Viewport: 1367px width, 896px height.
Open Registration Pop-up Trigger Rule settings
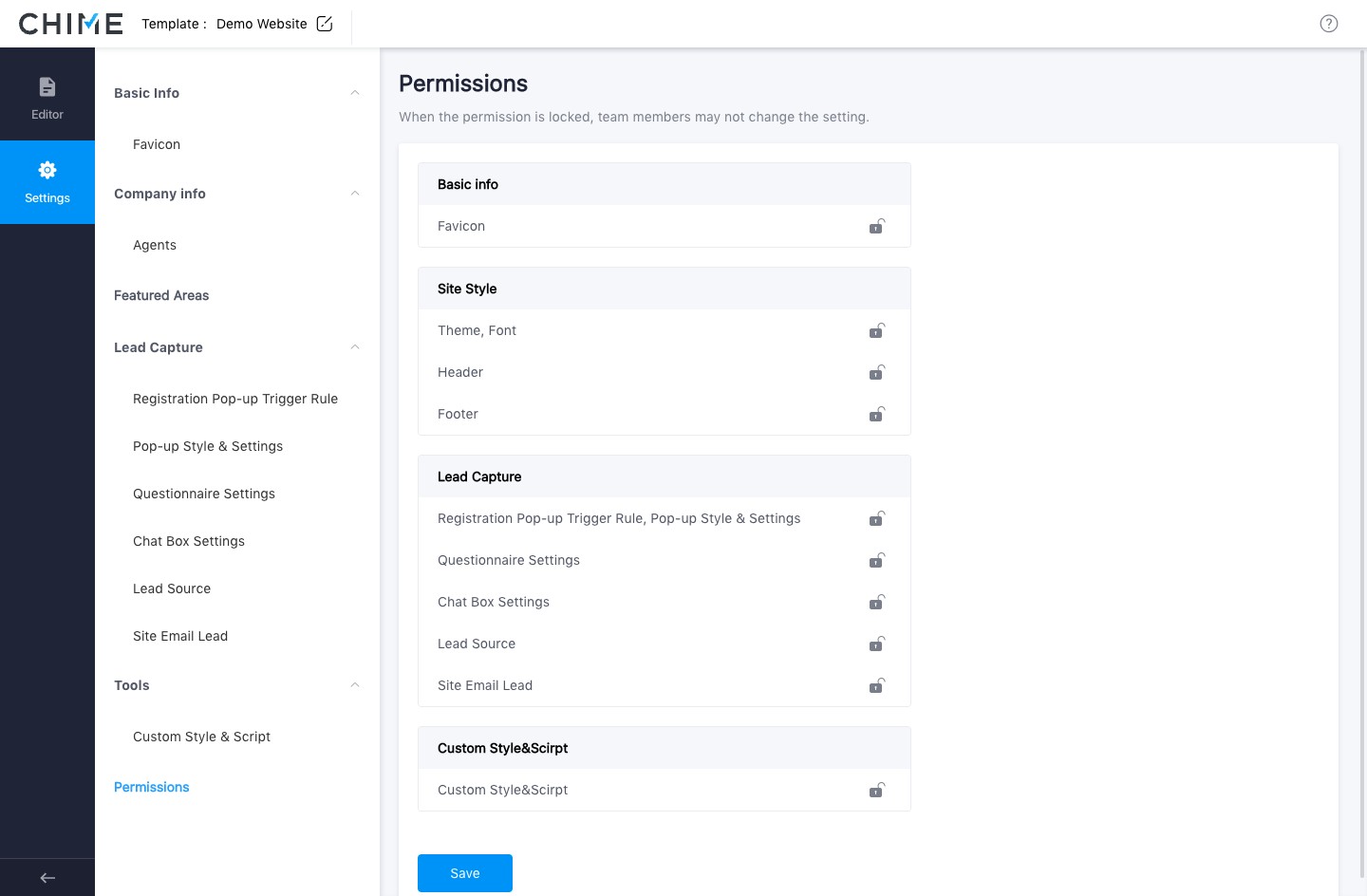(235, 399)
